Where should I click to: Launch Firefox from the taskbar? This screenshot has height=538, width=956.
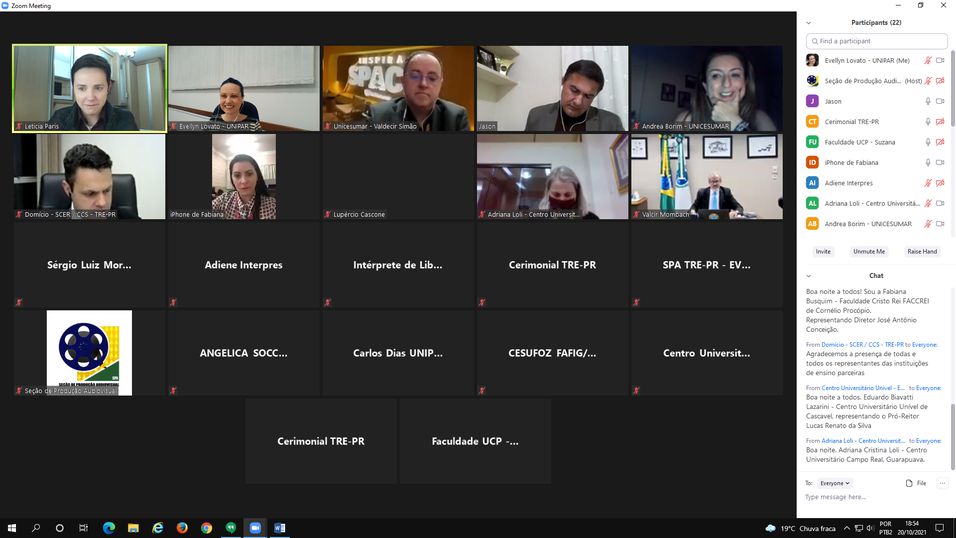(x=182, y=528)
